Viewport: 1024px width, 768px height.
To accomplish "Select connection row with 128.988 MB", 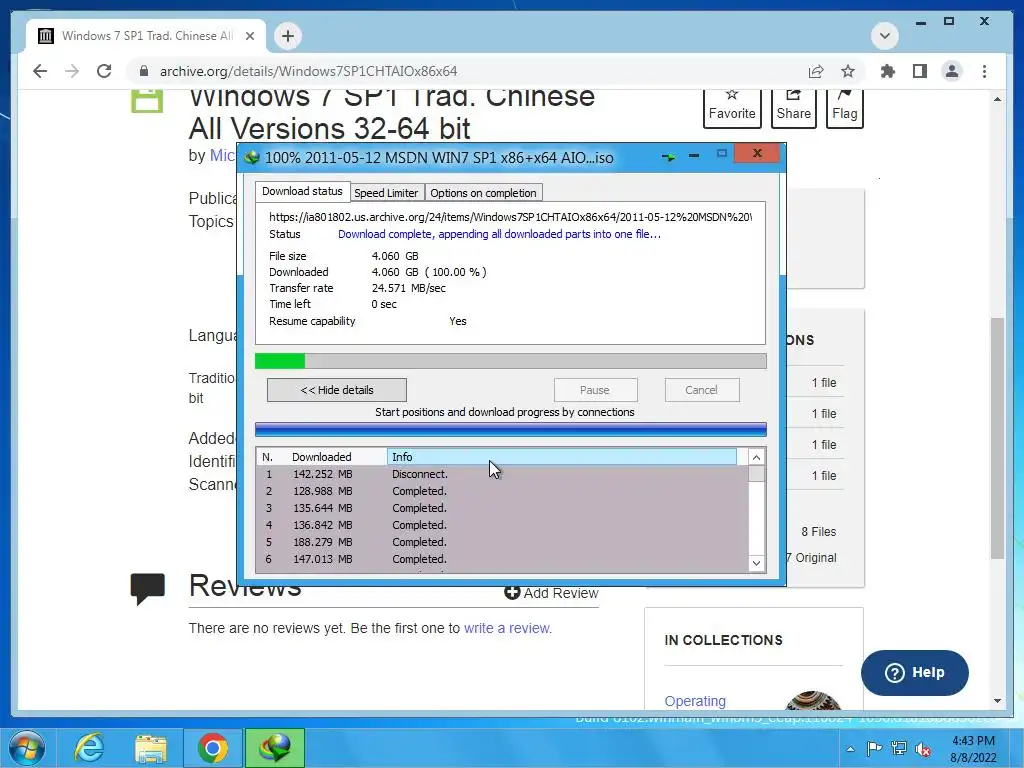I will tap(502, 491).
